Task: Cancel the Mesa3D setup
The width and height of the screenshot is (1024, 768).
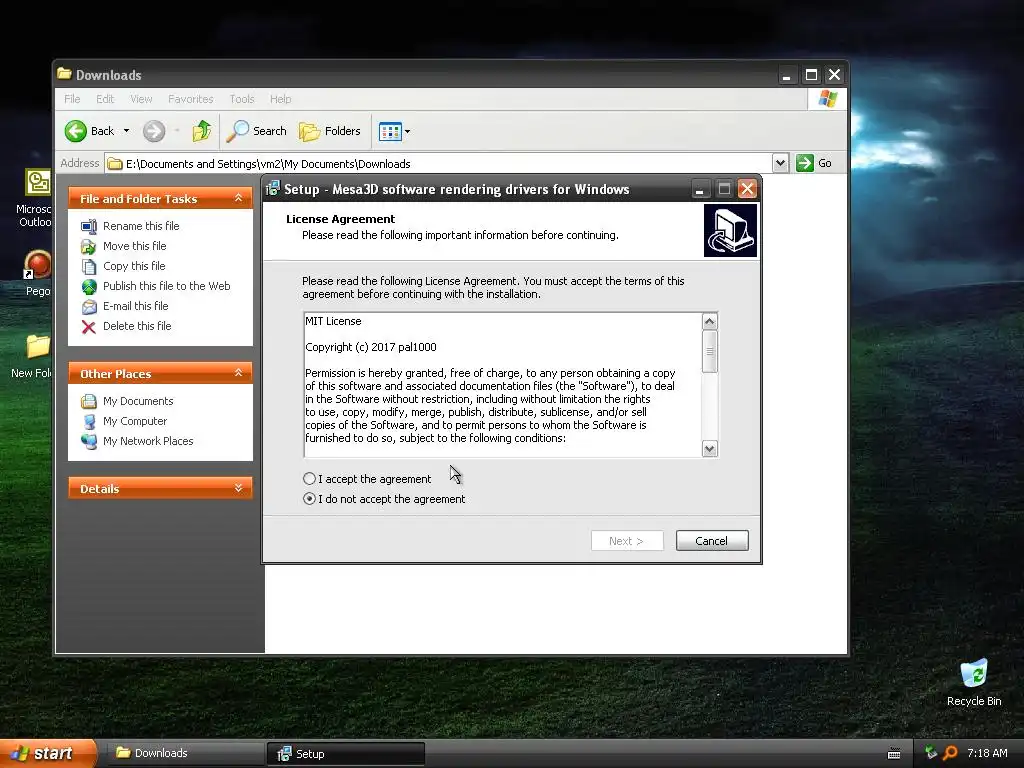Action: 712,541
